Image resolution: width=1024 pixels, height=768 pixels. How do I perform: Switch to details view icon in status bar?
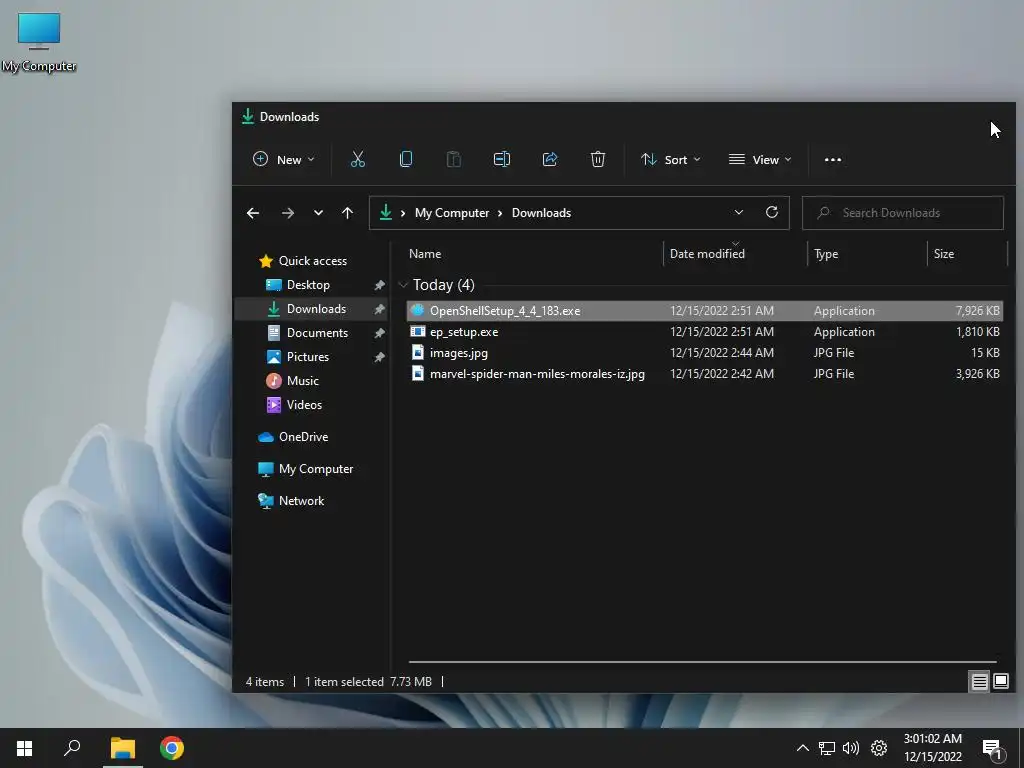click(x=979, y=682)
